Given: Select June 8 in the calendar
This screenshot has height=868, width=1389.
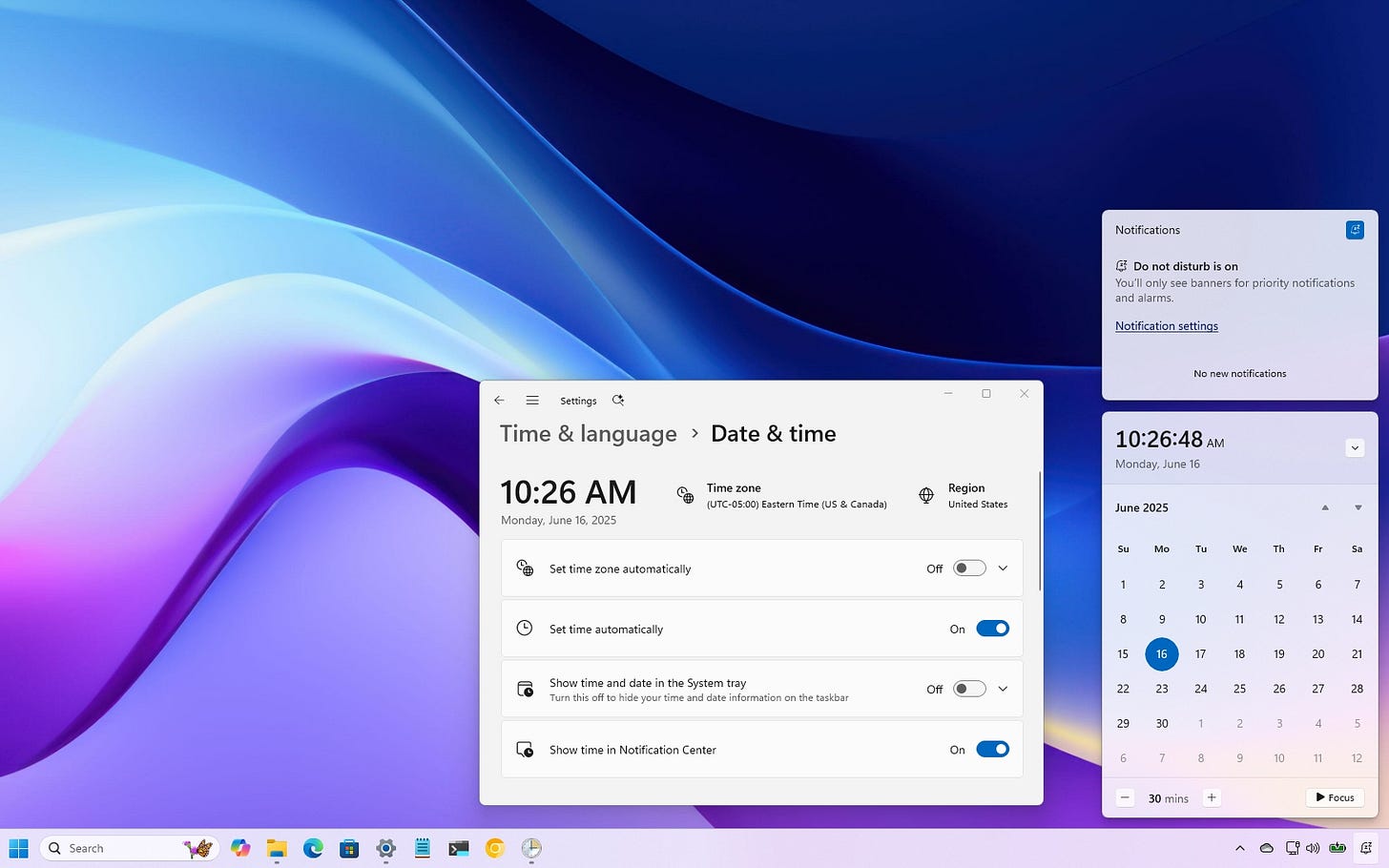Looking at the screenshot, I should pyautogui.click(x=1123, y=619).
